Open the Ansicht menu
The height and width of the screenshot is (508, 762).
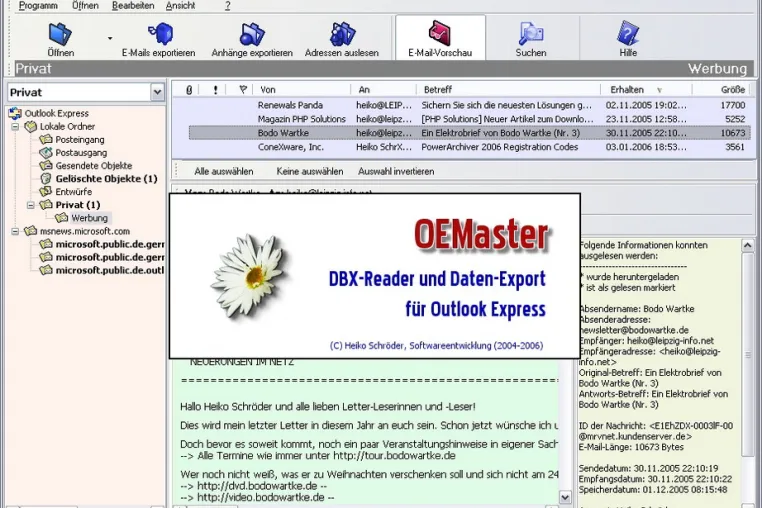180,6
